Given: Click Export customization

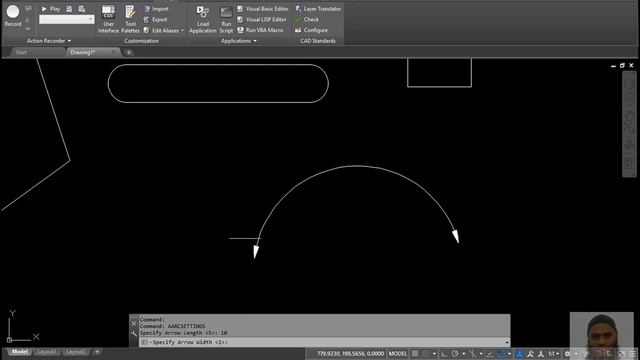Looking at the screenshot, I should coord(156,19).
